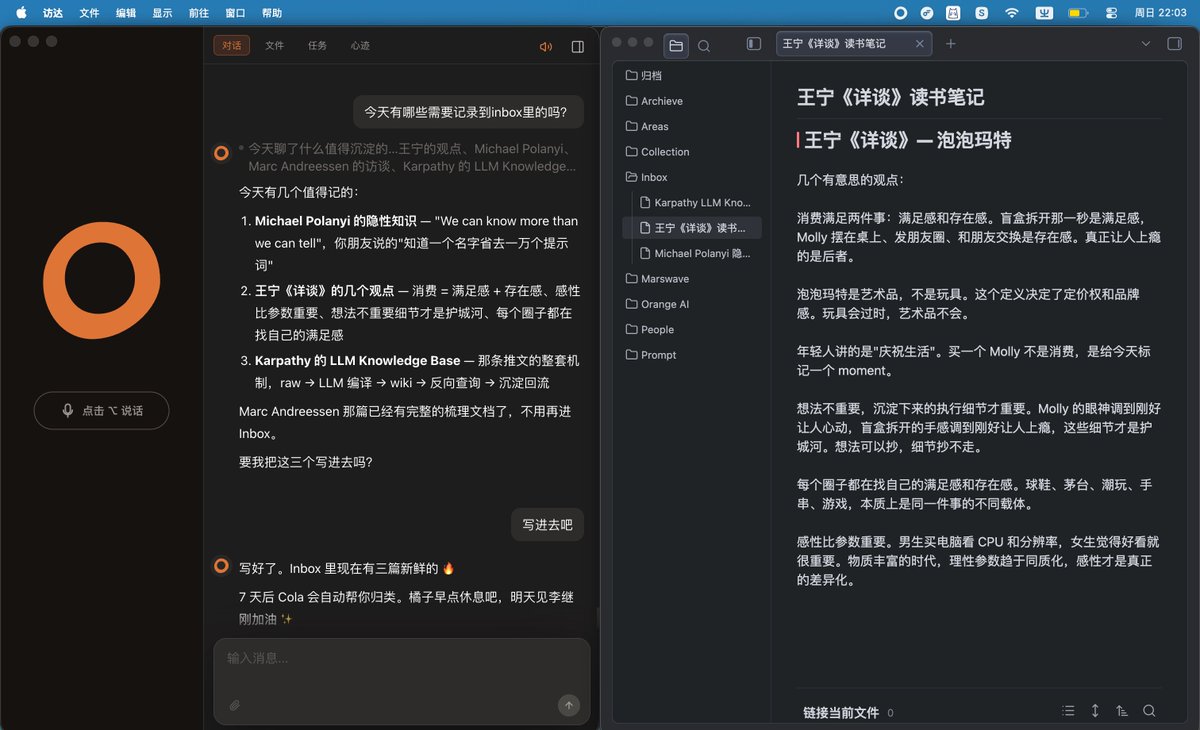The height and width of the screenshot is (730, 1200).
Task: Open the Wi-Fi status menu
Action: 1012,13
